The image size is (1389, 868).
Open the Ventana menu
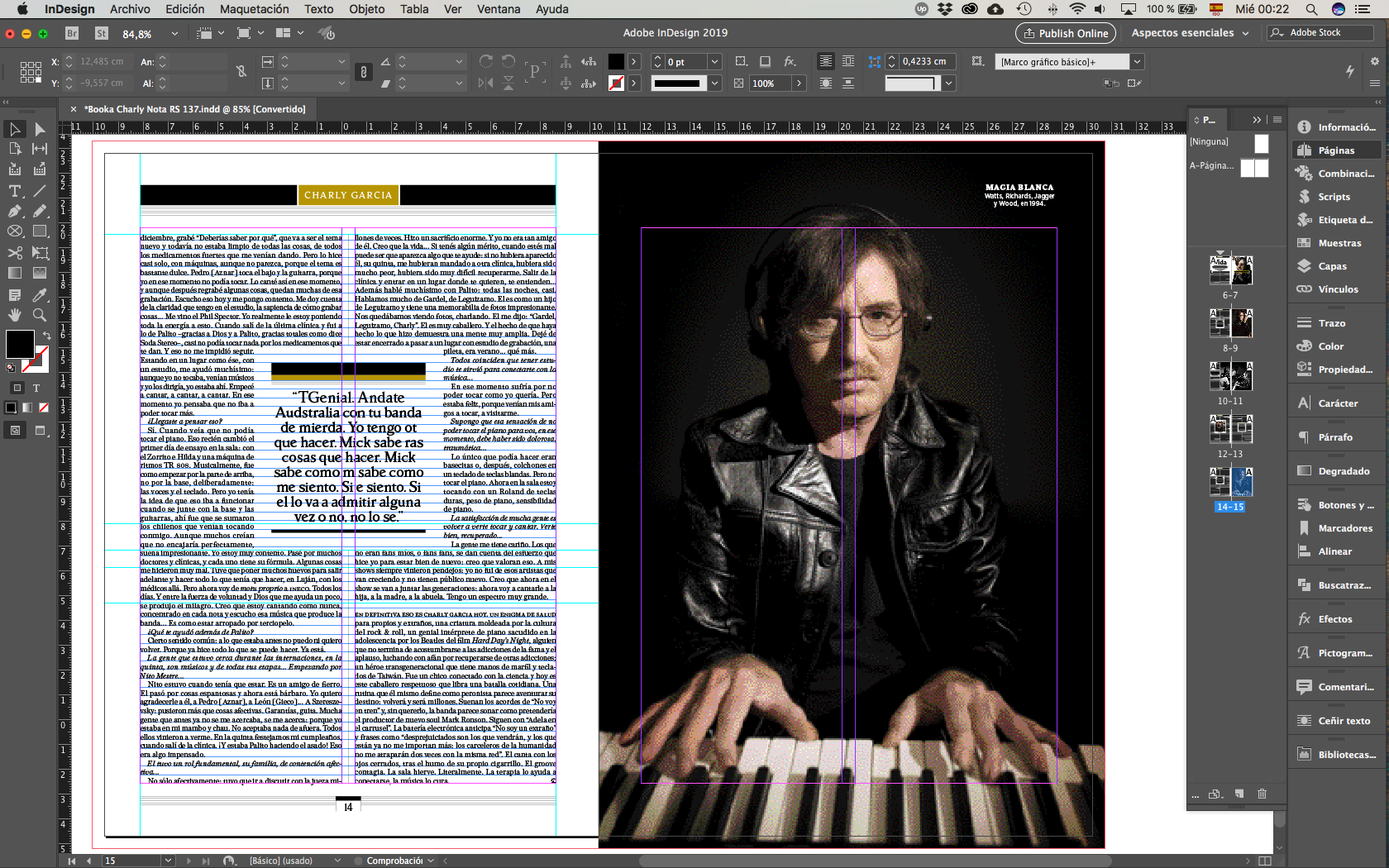tap(499, 9)
